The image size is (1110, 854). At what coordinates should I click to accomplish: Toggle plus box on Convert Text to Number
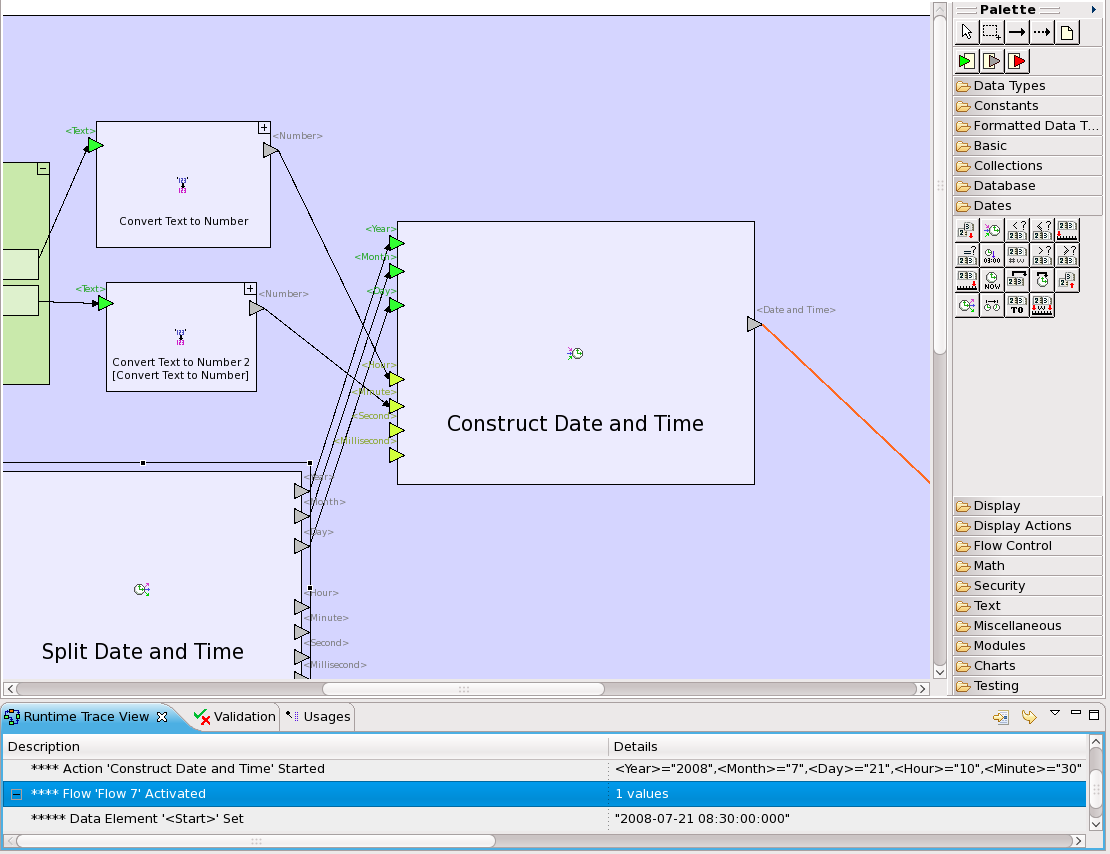click(x=264, y=128)
